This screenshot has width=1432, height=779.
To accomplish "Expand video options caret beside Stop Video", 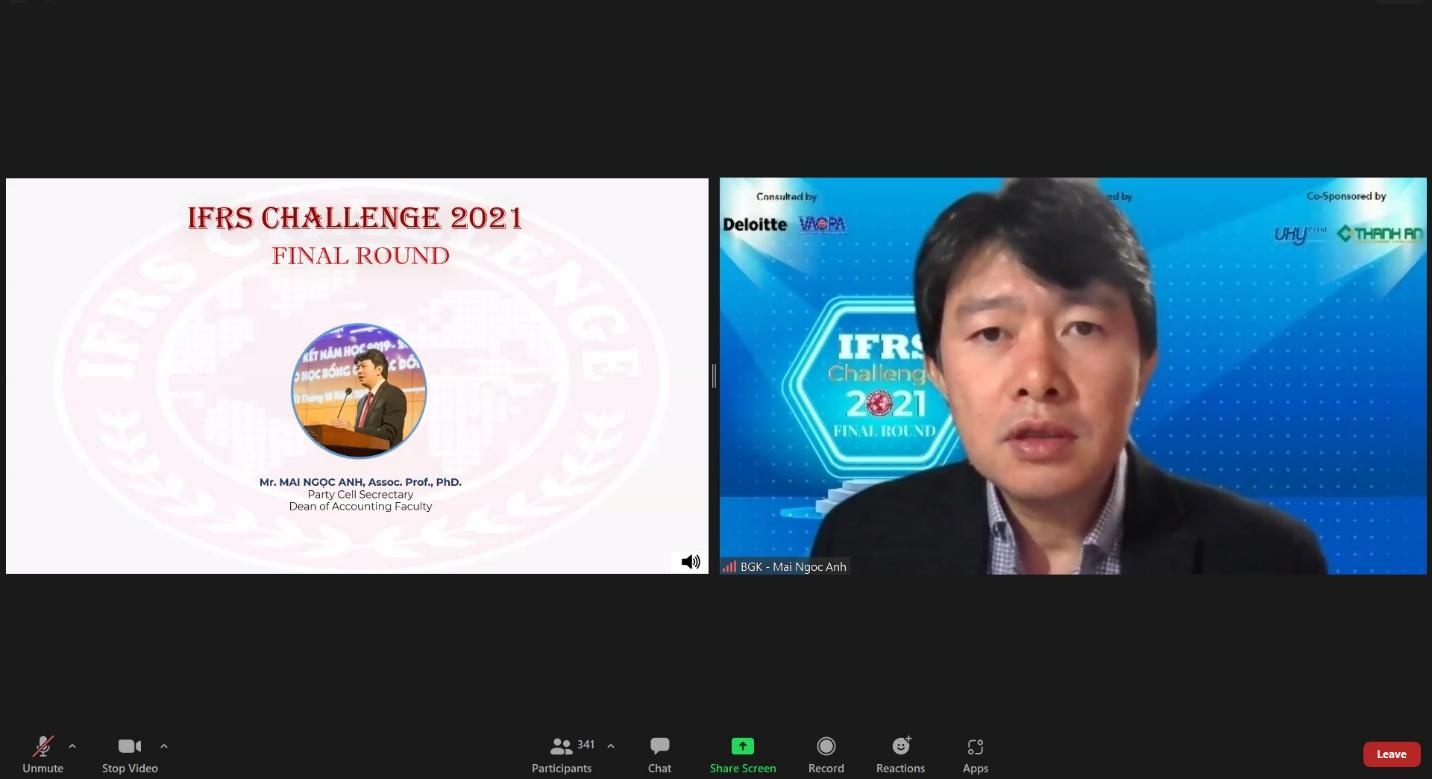I will (x=164, y=746).
